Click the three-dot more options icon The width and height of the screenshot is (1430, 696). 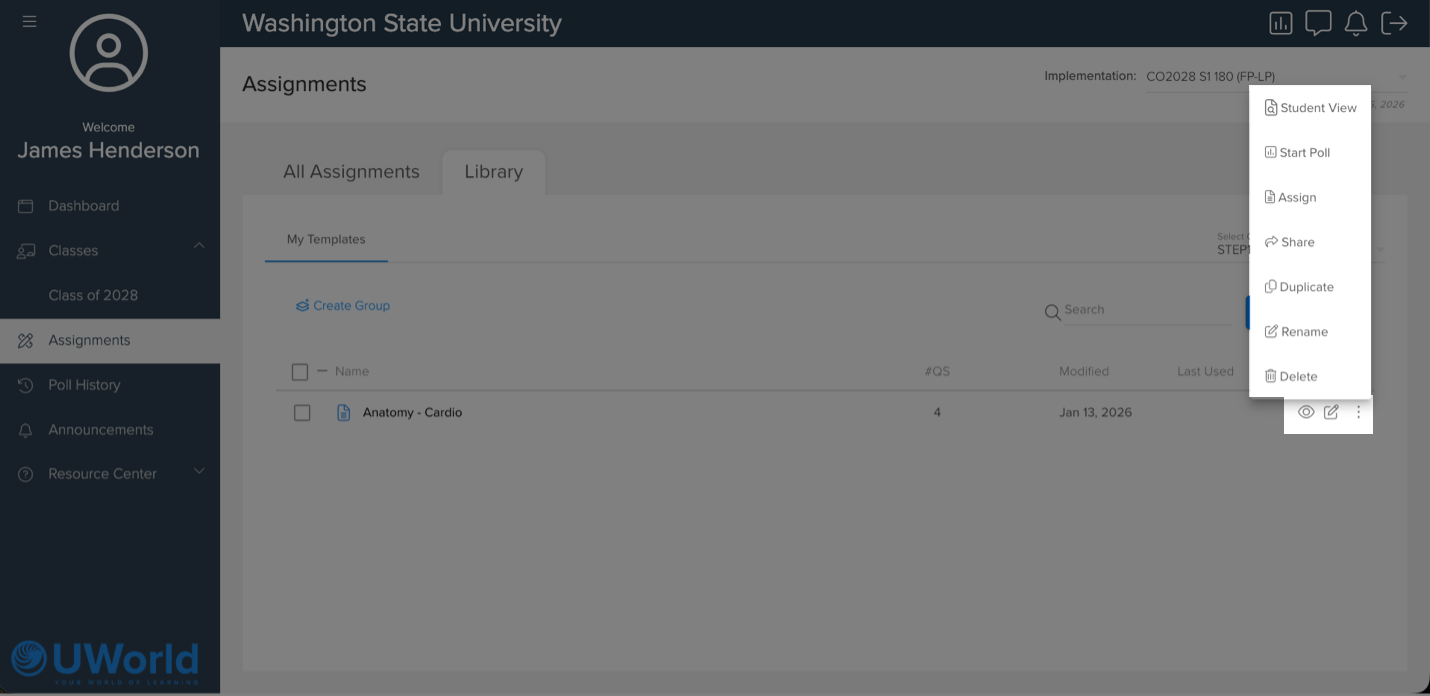[1358, 412]
